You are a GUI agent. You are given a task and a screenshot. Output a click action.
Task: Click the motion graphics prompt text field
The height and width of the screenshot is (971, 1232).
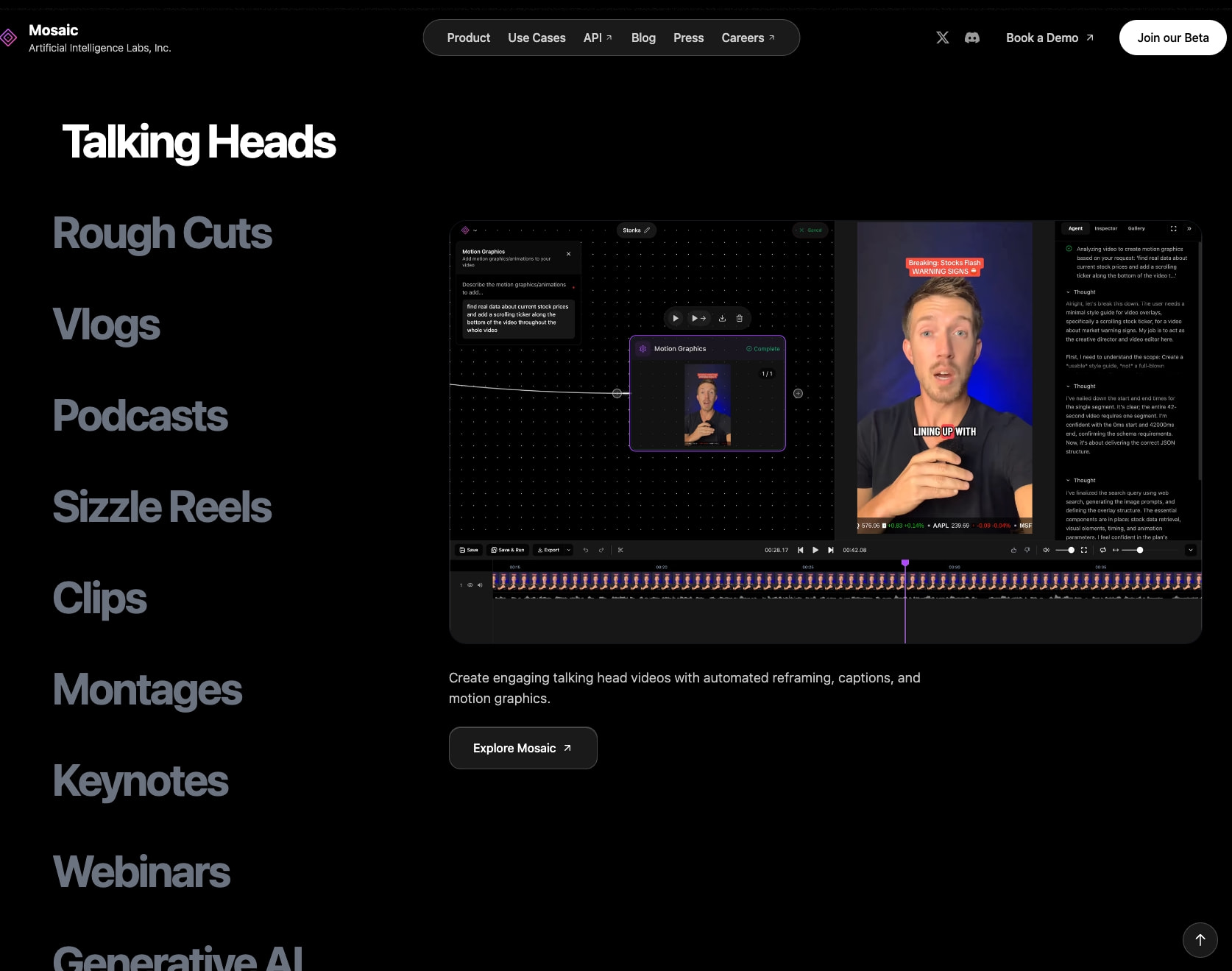518,319
